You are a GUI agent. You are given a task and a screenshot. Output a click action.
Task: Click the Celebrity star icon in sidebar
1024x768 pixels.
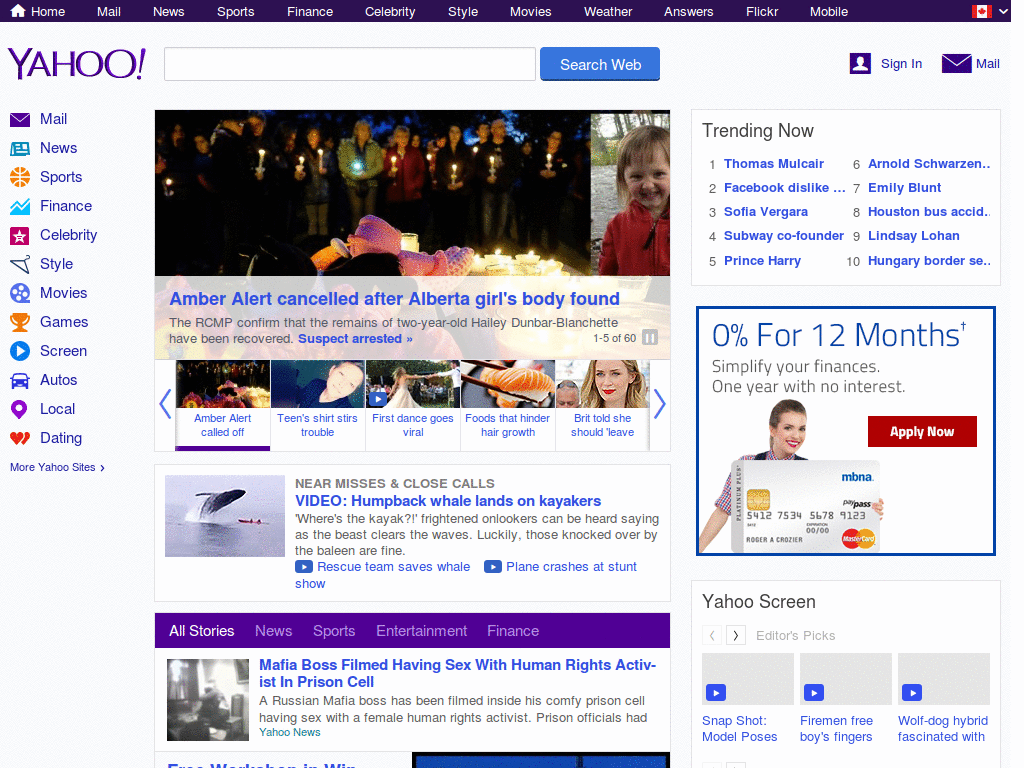20,236
